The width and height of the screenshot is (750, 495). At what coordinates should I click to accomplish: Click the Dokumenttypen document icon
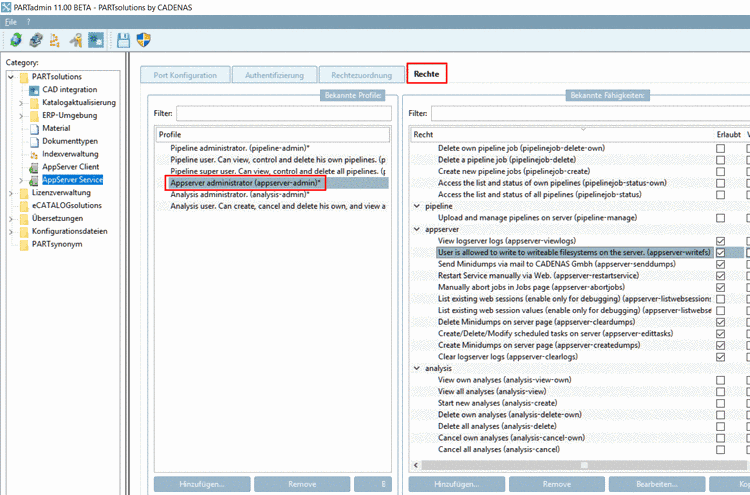click(34, 142)
